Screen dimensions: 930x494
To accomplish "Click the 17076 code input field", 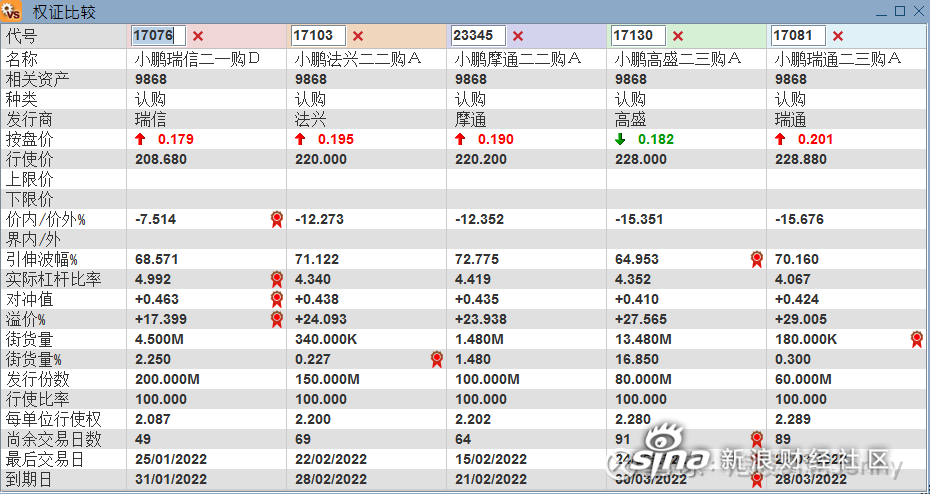I will click(159, 36).
